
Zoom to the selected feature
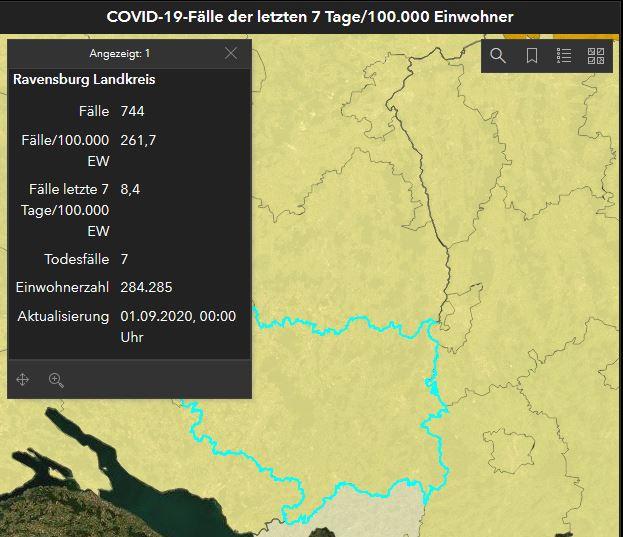(x=56, y=380)
